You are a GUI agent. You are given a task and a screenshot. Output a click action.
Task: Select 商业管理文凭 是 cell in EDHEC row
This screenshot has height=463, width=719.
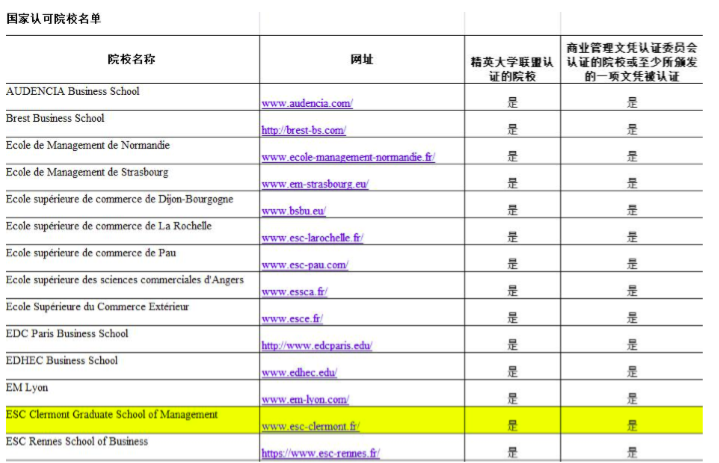coord(632,366)
